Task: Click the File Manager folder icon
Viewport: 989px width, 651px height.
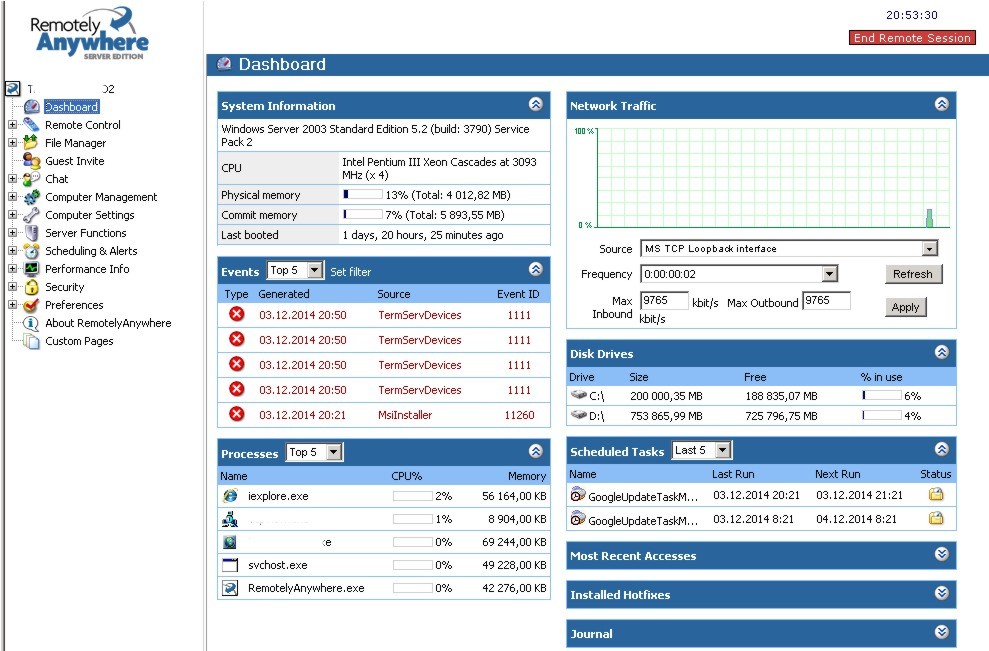Action: pyautogui.click(x=31, y=143)
